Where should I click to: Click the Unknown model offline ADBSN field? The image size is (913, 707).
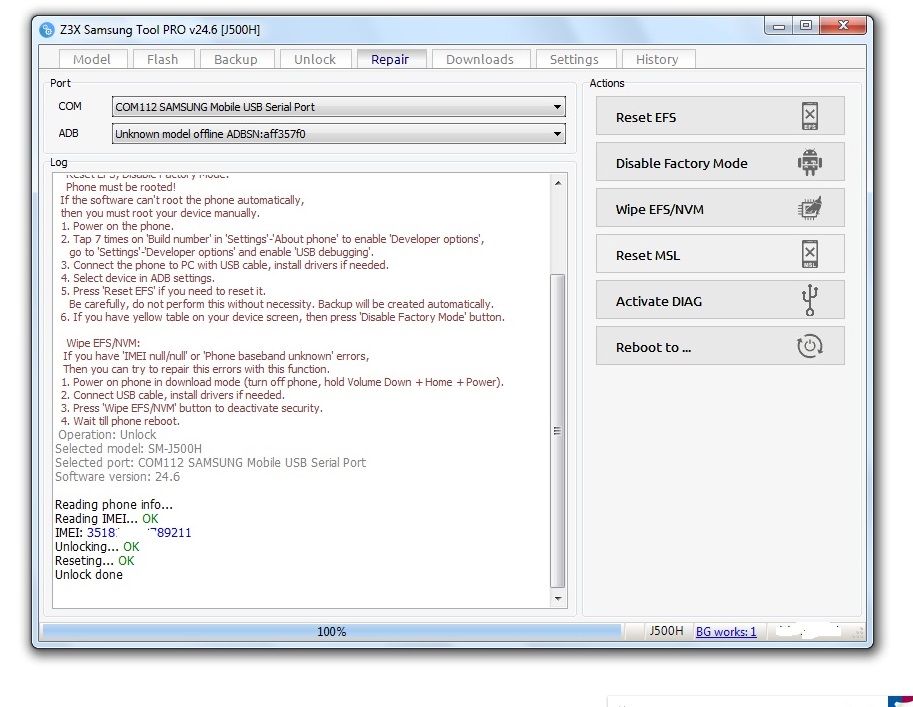[x=338, y=134]
